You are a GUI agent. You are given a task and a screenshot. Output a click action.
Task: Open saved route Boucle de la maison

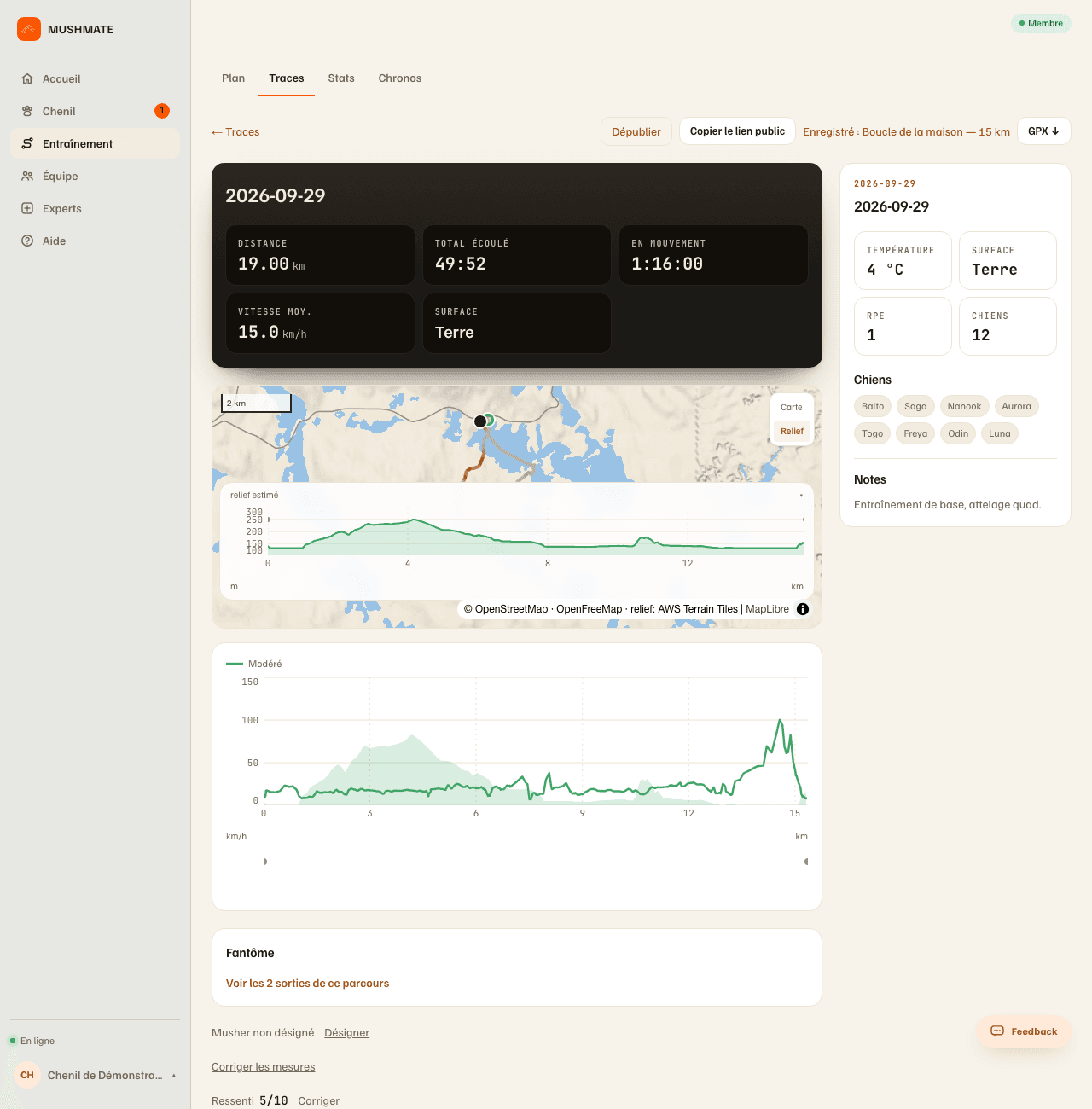pyautogui.click(x=906, y=132)
